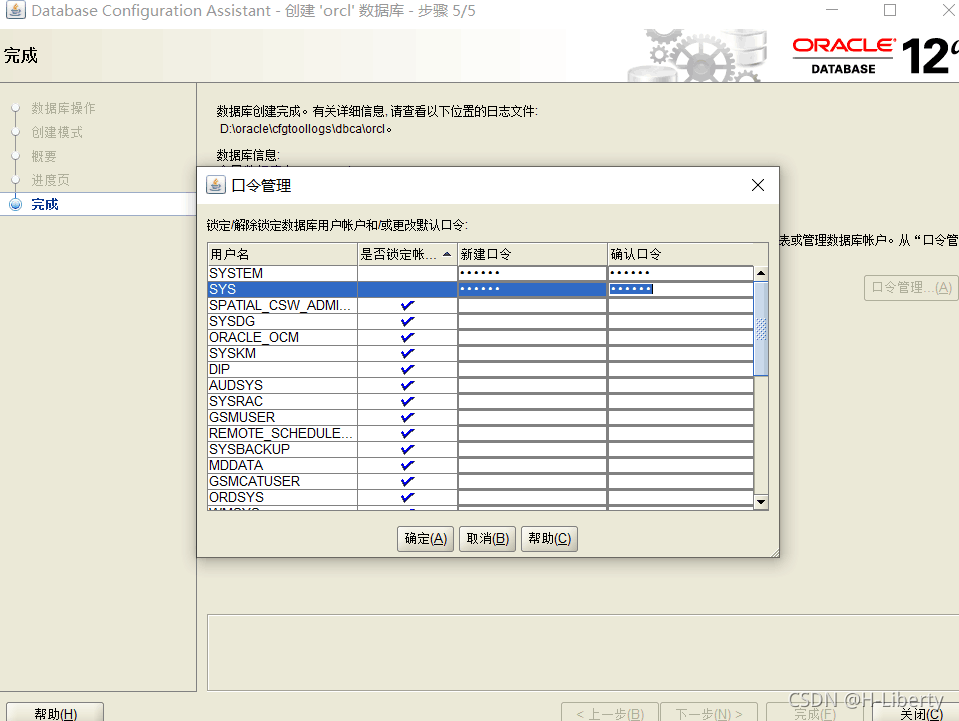
Task: Select the MDDATA user name
Action: (235, 465)
